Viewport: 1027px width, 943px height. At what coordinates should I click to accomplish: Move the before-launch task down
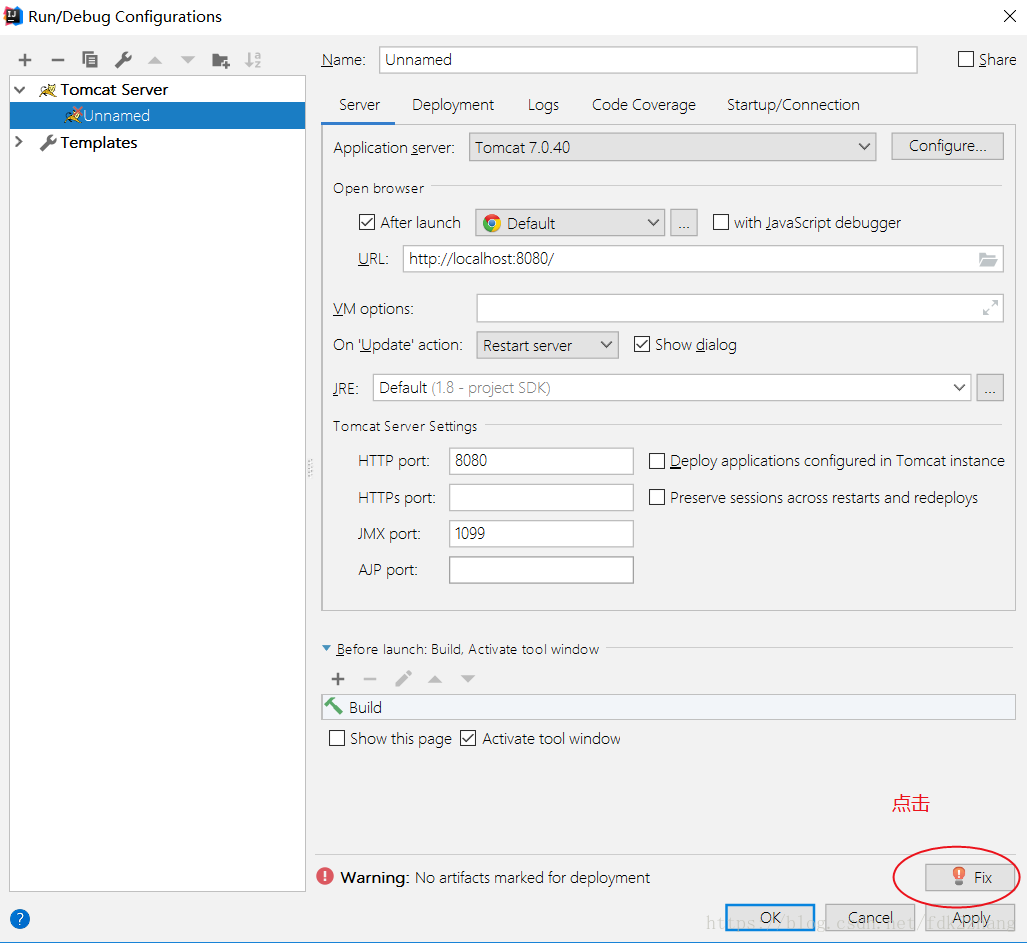pyautogui.click(x=468, y=679)
